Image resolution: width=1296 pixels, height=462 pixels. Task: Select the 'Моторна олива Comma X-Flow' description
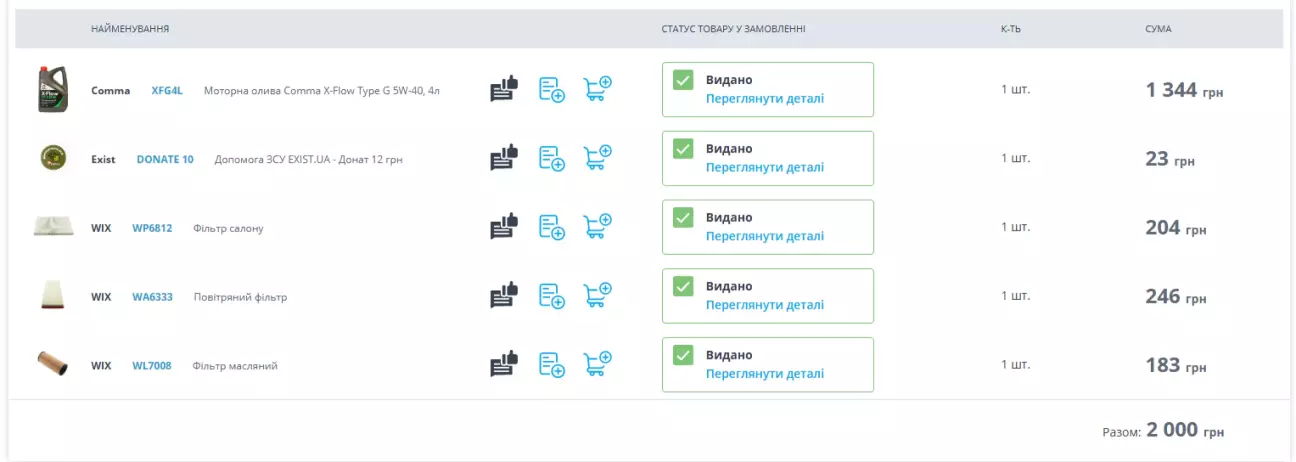click(x=322, y=90)
